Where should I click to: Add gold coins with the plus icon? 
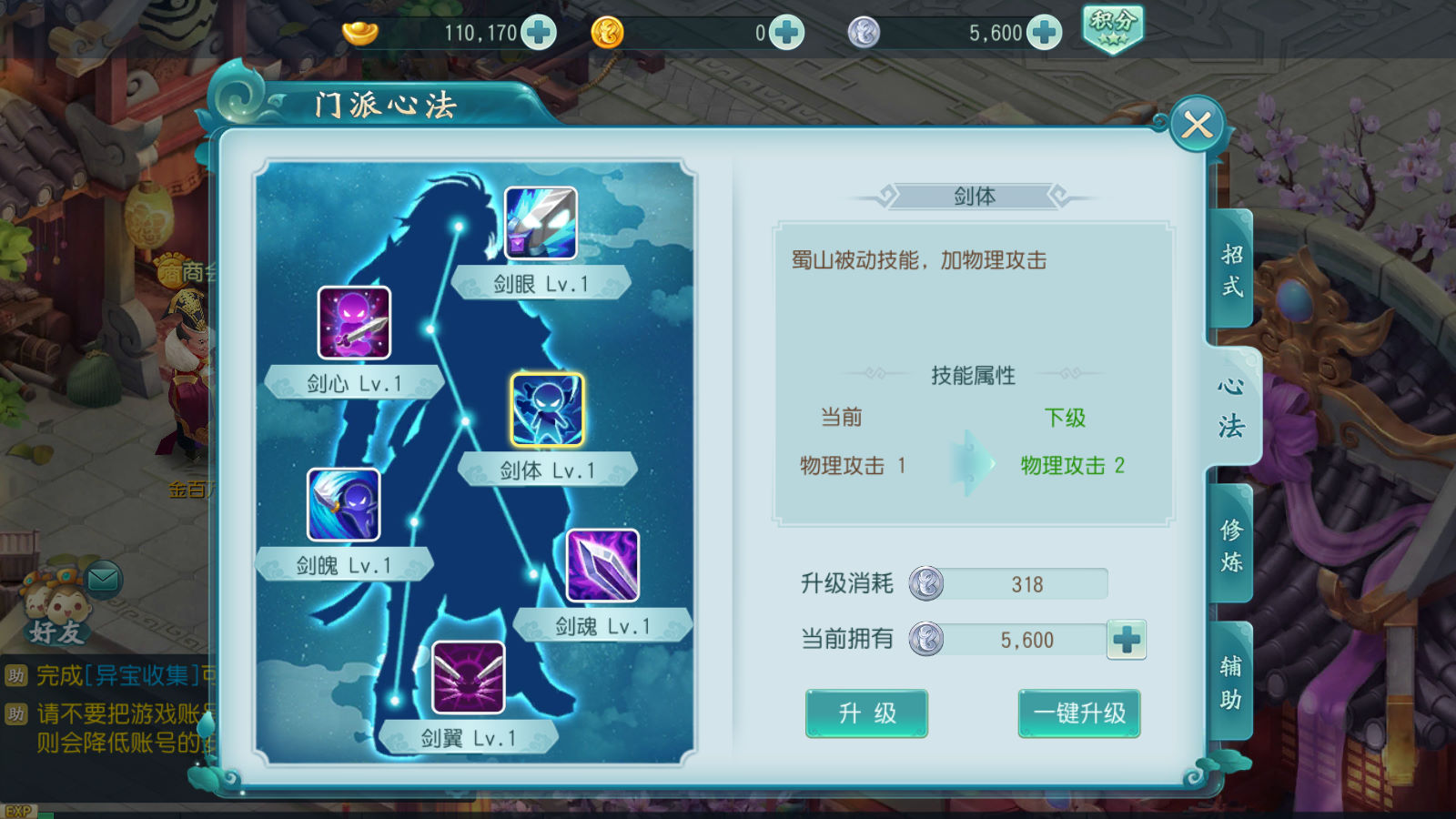tap(786, 33)
